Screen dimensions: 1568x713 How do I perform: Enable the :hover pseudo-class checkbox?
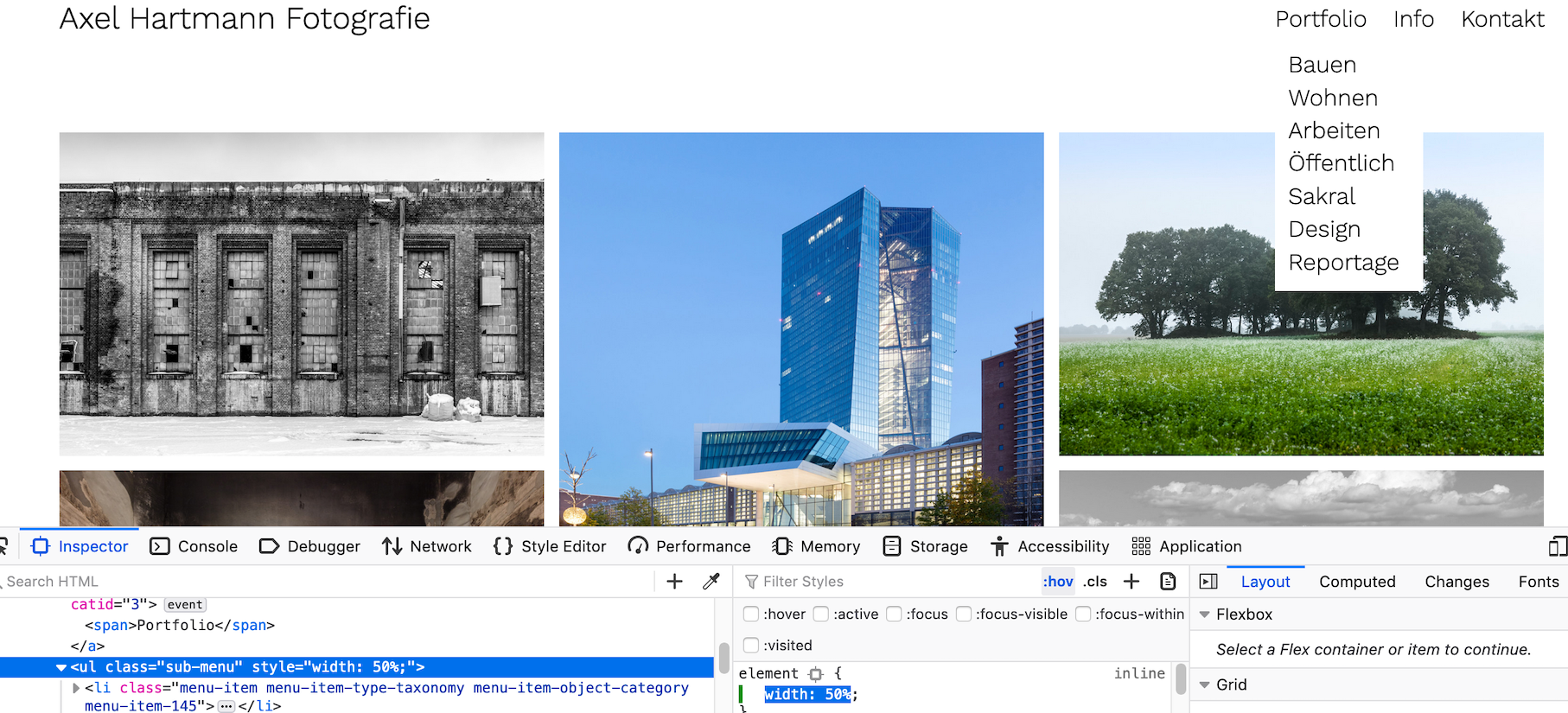751,614
